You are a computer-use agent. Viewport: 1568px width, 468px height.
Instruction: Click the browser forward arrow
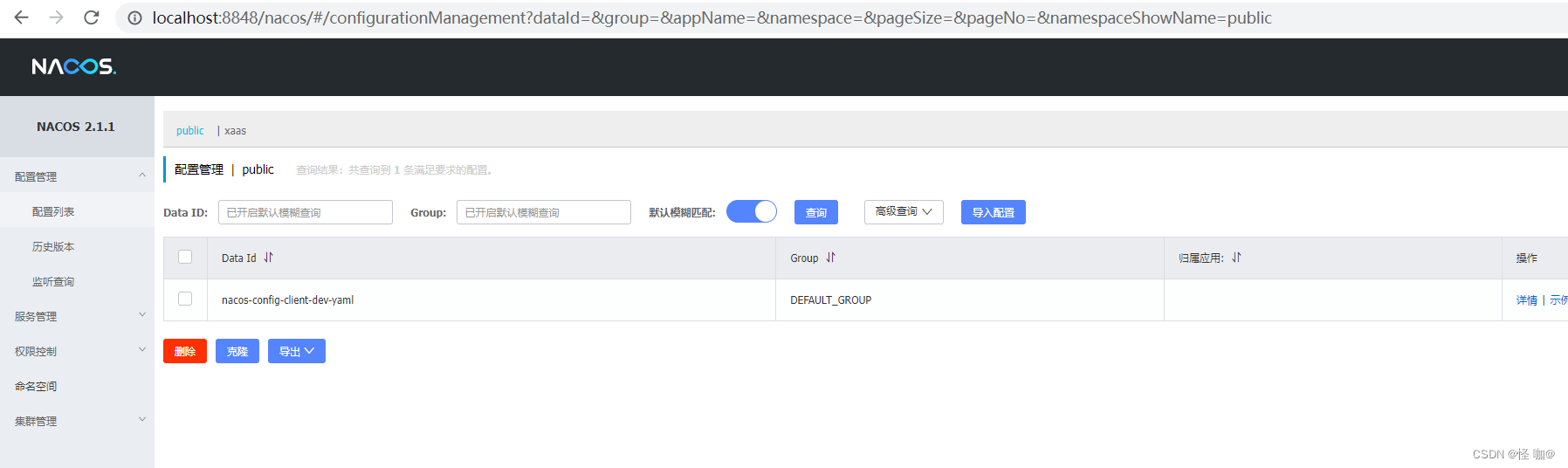click(57, 17)
